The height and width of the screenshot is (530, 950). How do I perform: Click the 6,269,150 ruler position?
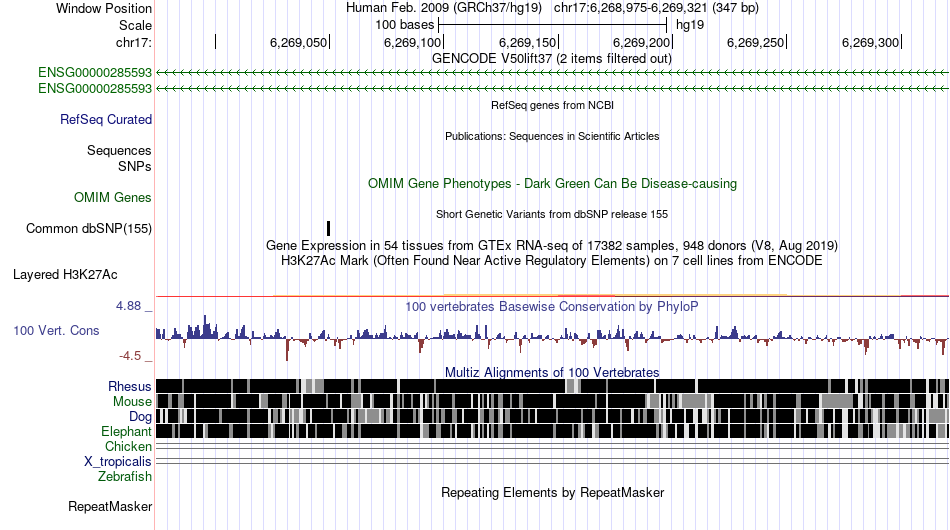point(527,42)
